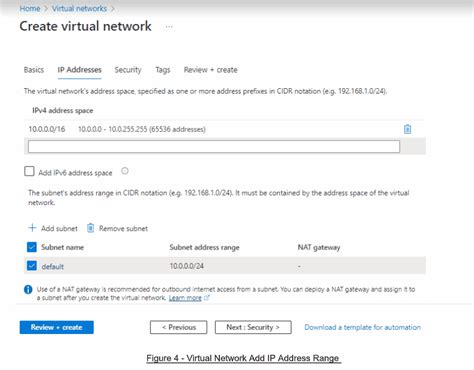Screen dimensions: 474x370
Task: Open the Review + create tab
Action: (x=211, y=70)
